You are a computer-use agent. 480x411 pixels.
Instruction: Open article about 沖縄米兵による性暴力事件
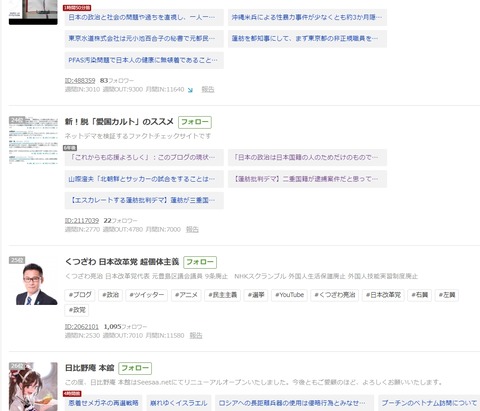point(307,17)
